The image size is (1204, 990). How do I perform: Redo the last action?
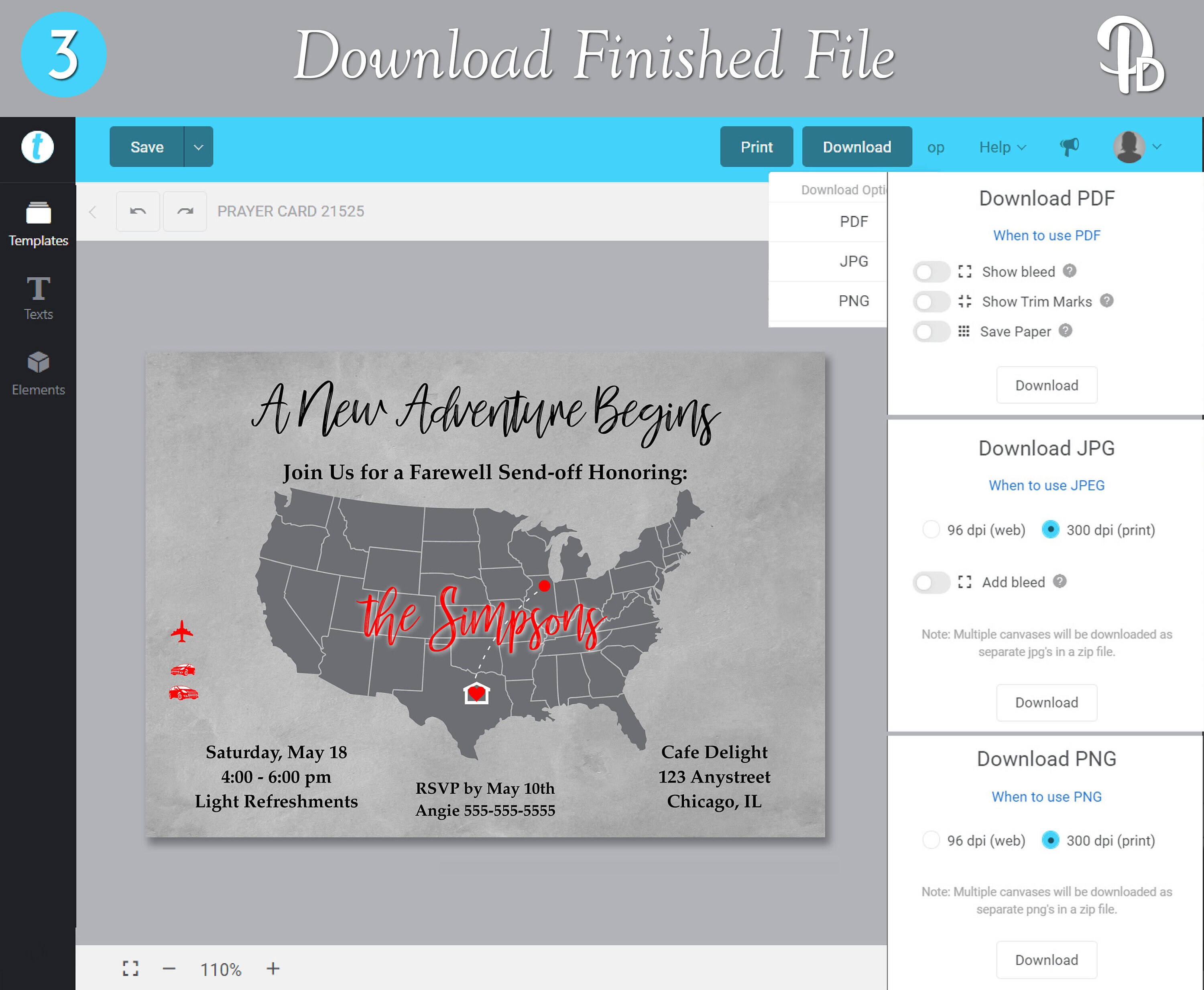185,211
